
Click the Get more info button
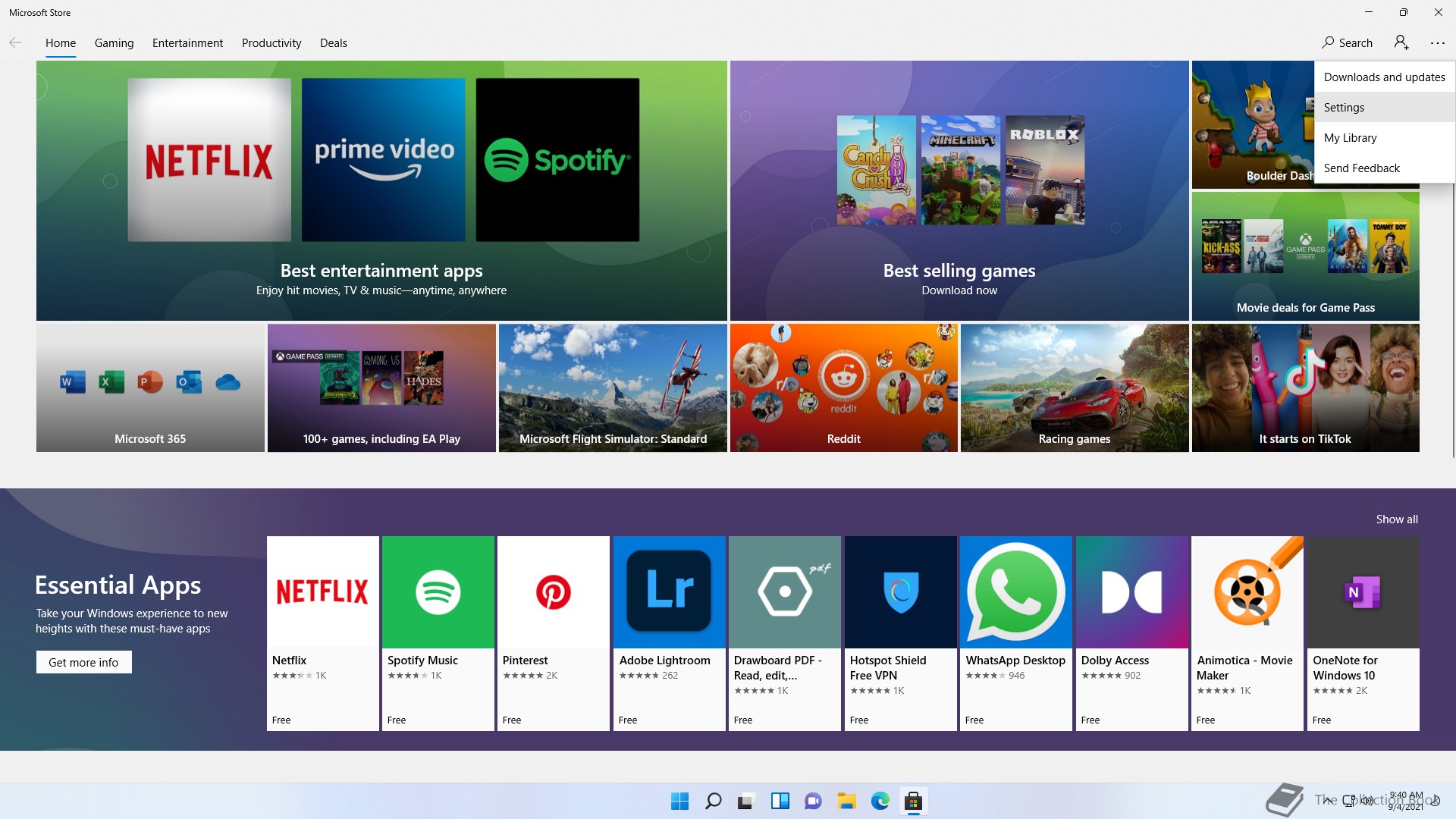click(83, 662)
